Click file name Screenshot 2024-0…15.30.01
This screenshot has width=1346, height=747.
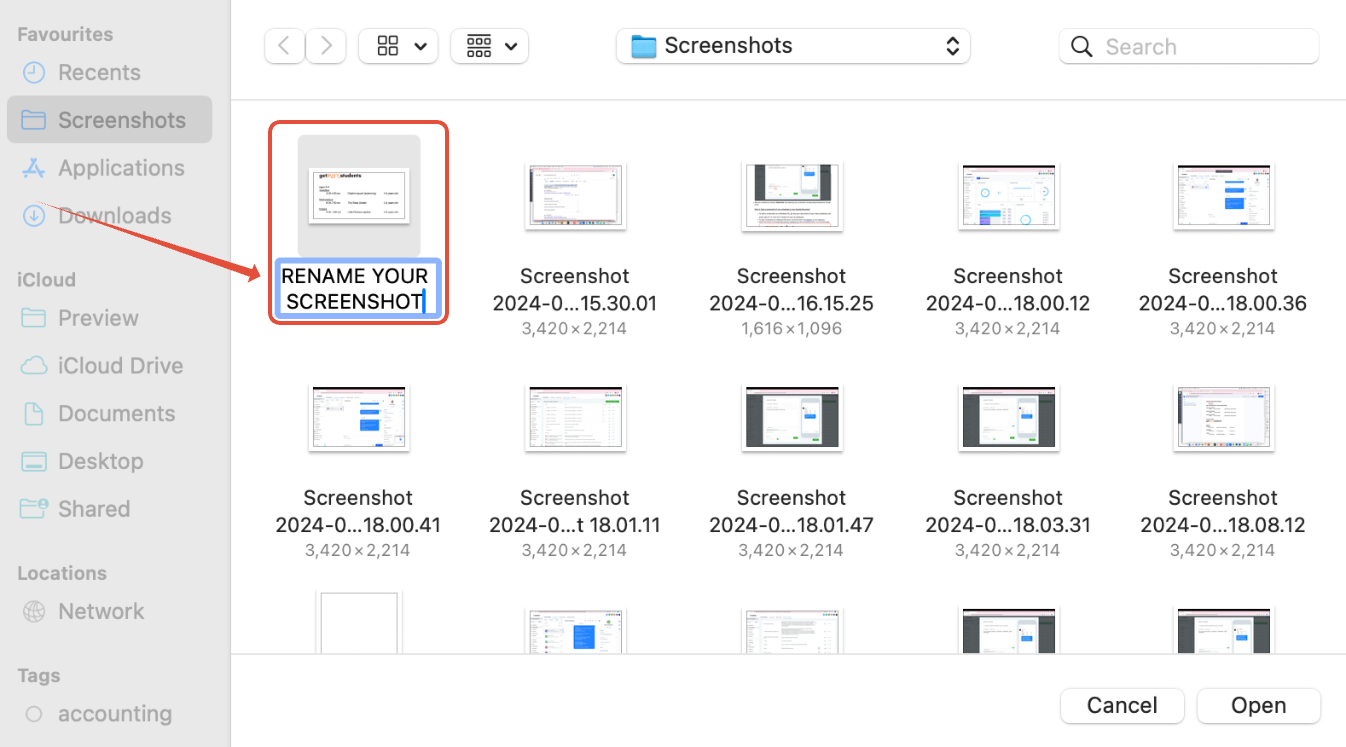coord(575,289)
